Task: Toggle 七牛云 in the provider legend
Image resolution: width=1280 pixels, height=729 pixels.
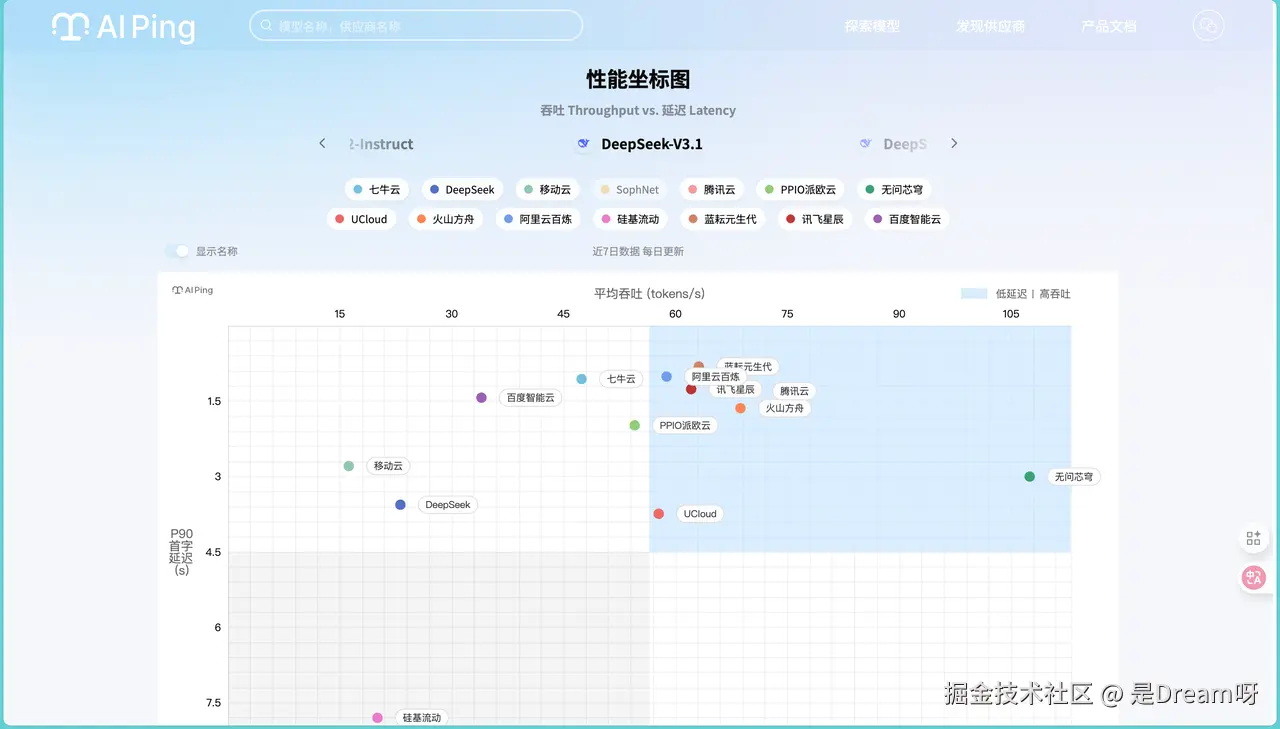Action: (x=377, y=189)
